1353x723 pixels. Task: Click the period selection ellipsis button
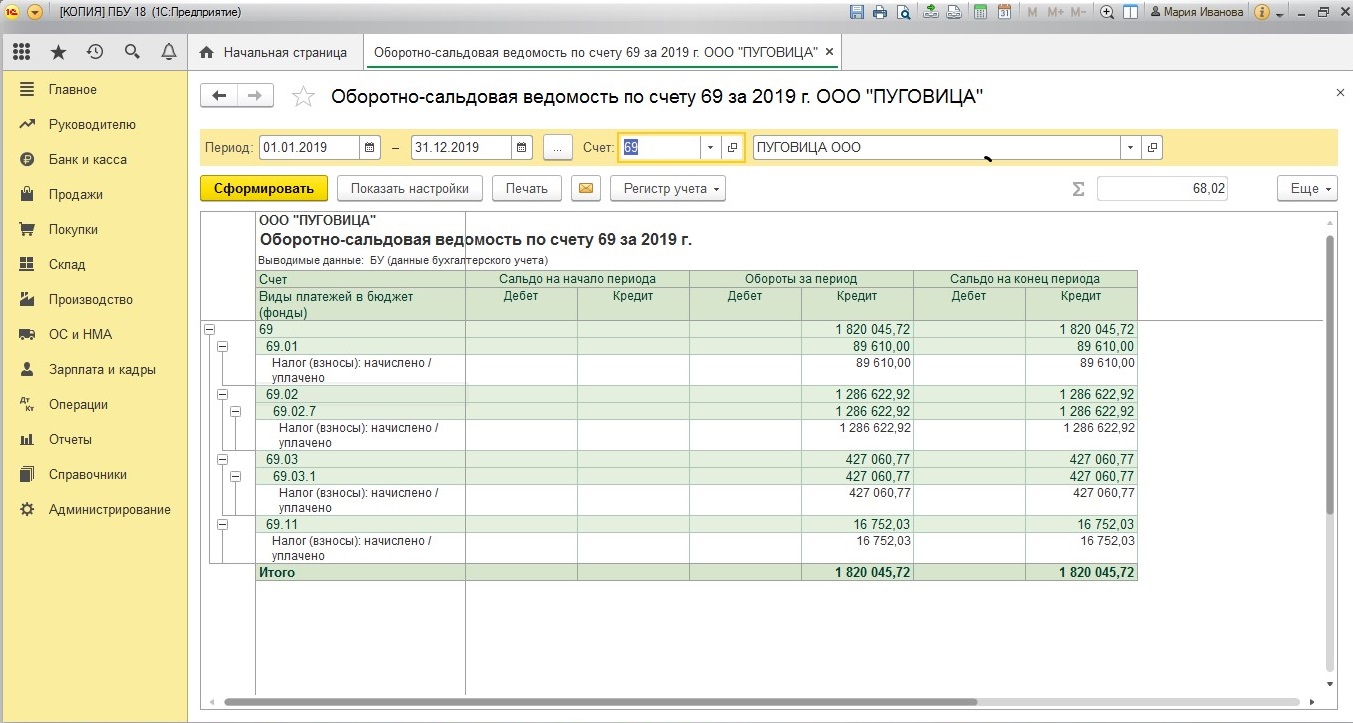coord(558,147)
